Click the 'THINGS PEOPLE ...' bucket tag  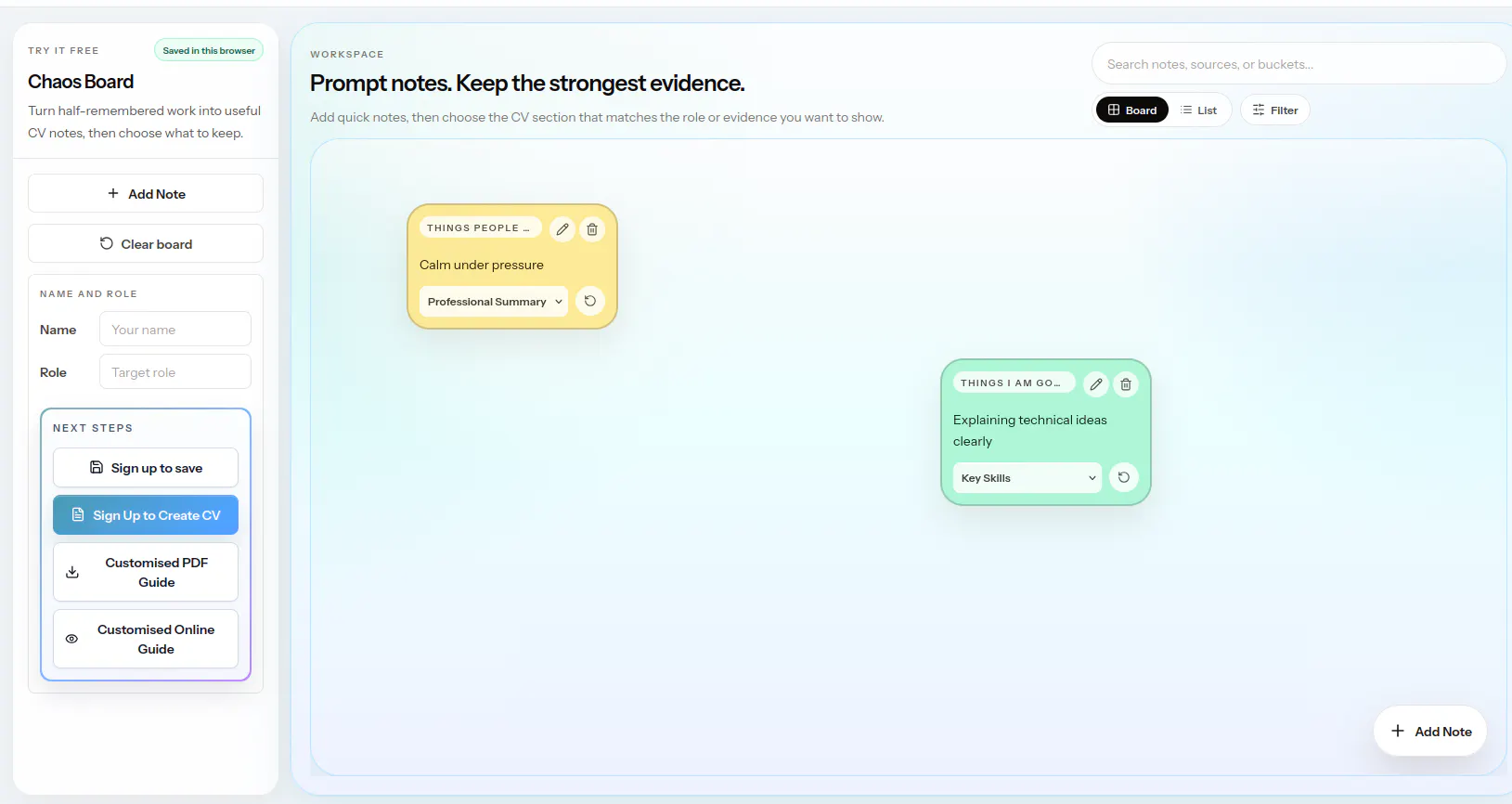[480, 227]
